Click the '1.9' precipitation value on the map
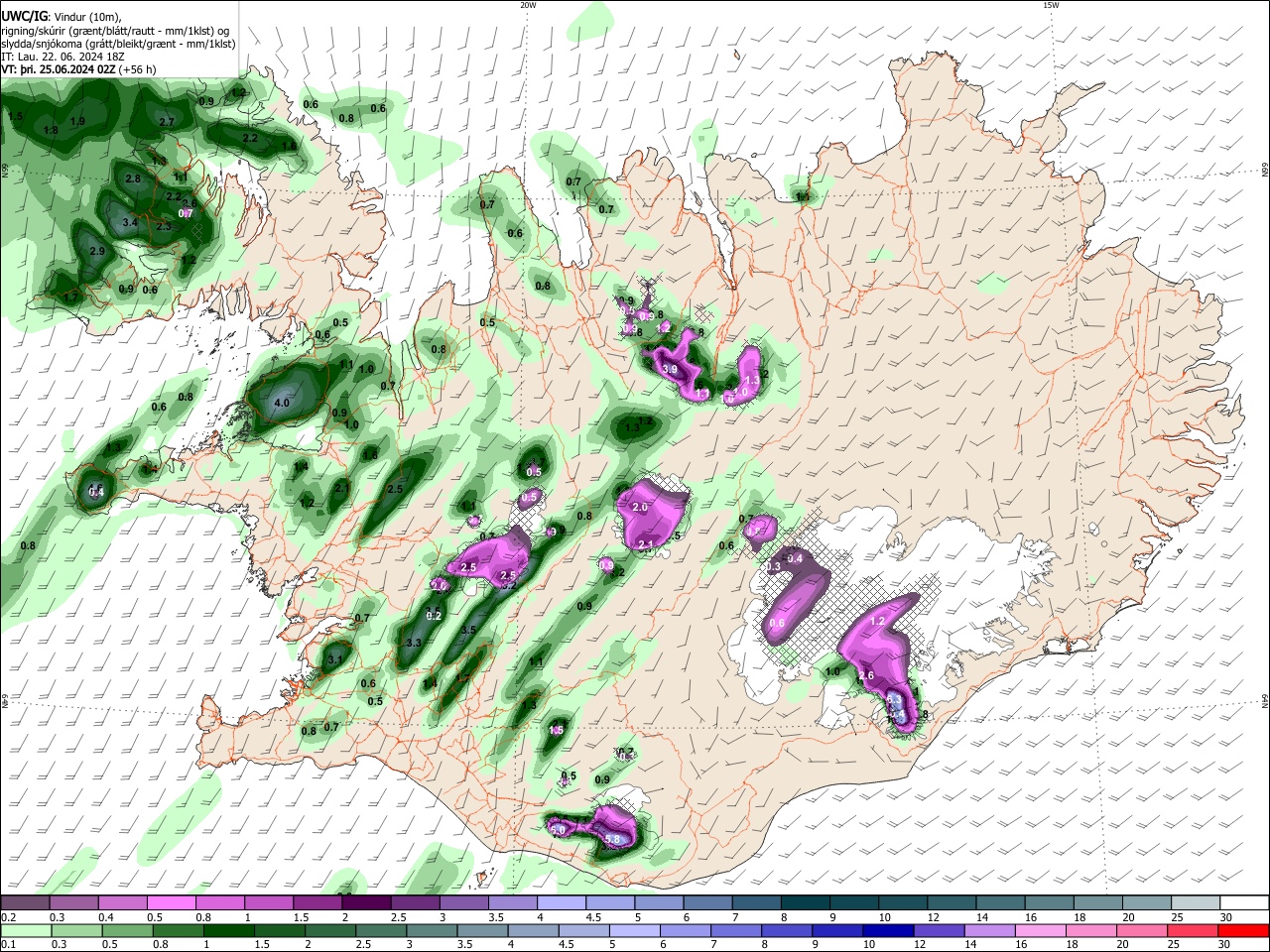This screenshot has height=952, width=1270. pos(78,121)
